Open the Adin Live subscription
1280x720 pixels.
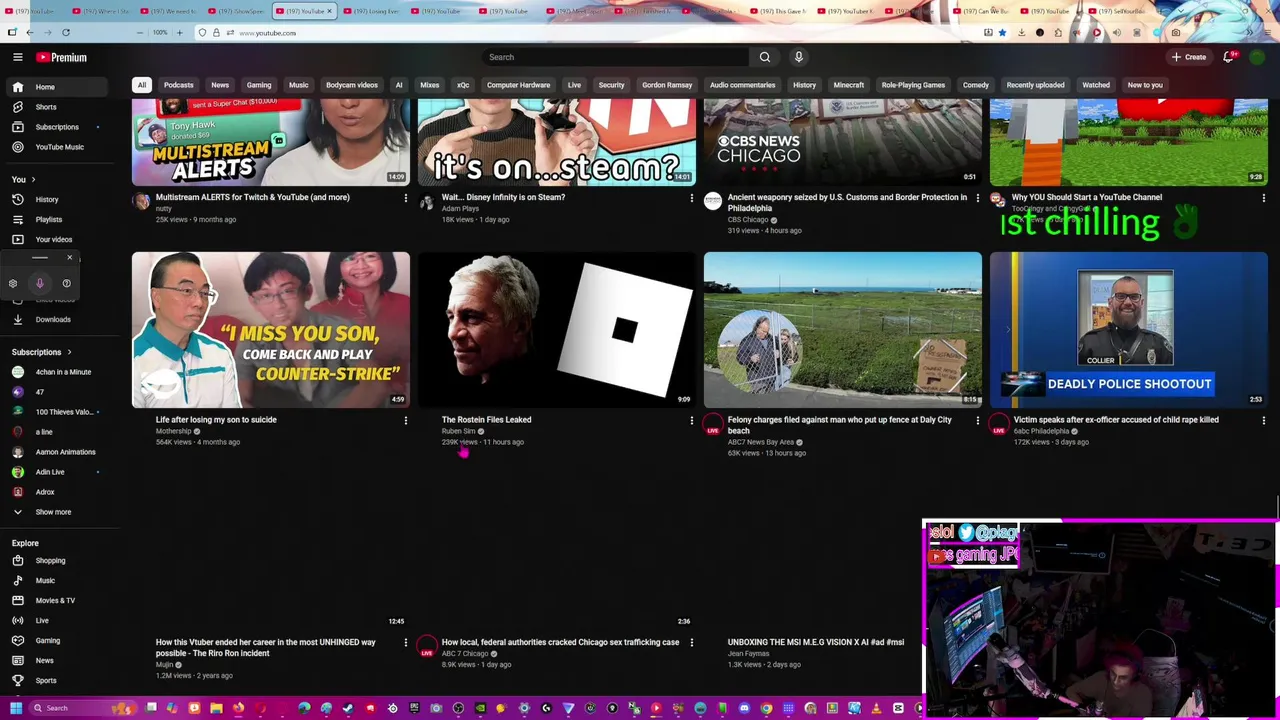56,472
